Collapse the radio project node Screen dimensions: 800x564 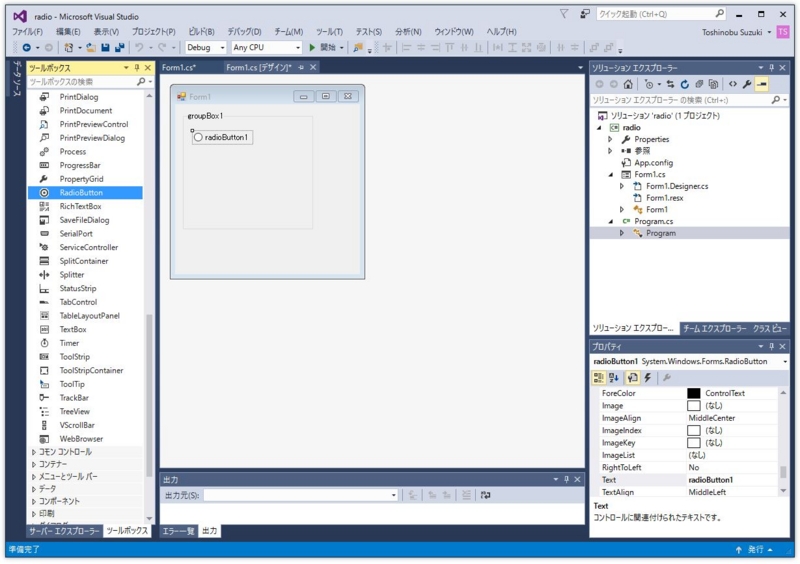coord(599,128)
